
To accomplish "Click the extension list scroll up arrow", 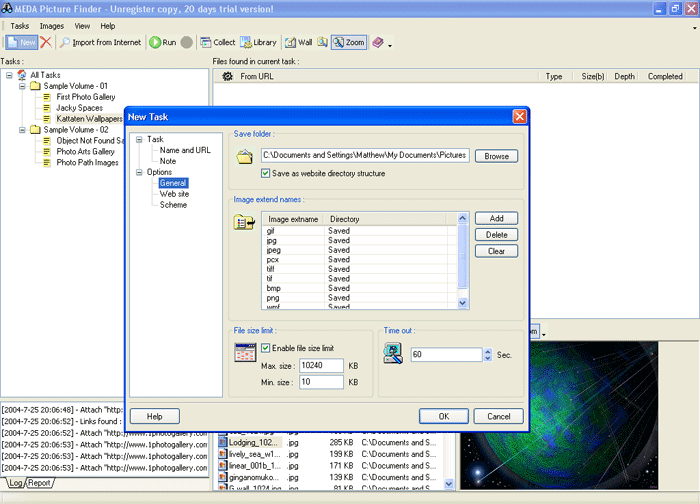I will tap(462, 218).
